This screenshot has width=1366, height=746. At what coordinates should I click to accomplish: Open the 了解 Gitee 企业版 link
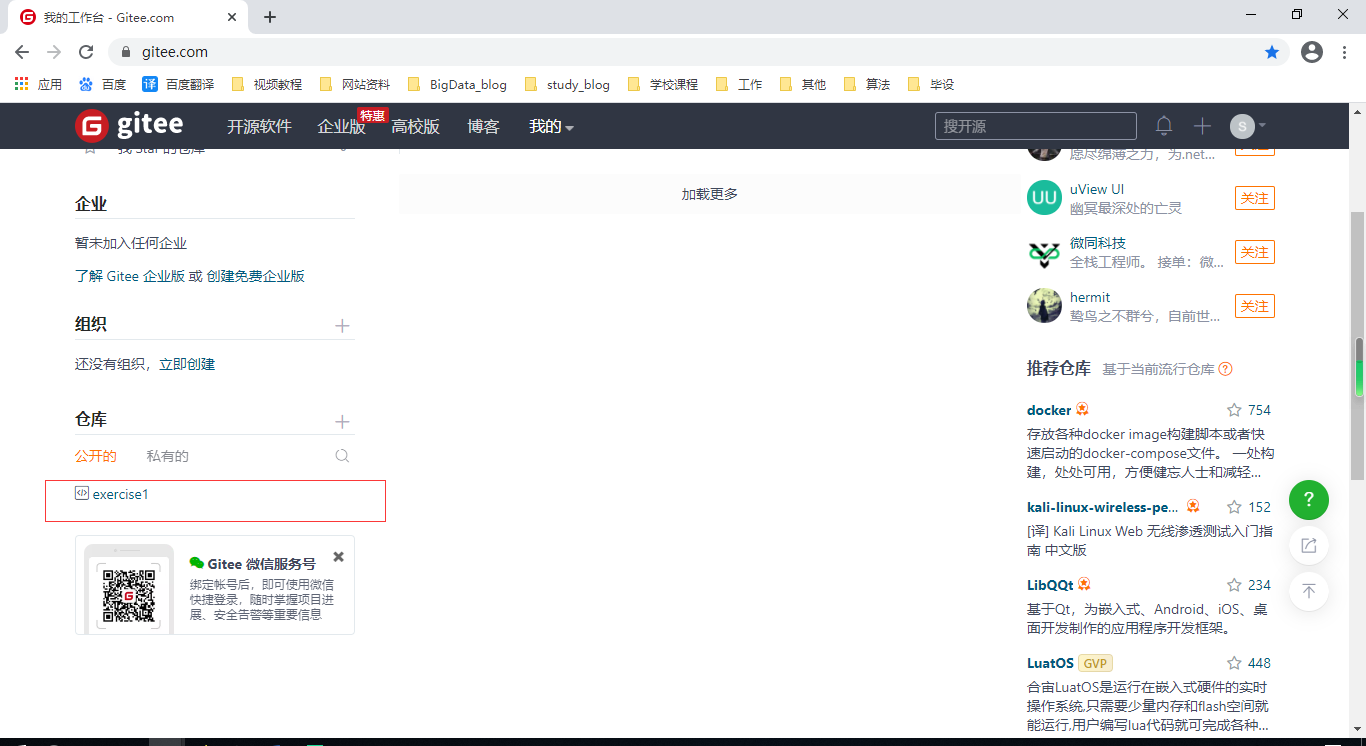pos(130,276)
